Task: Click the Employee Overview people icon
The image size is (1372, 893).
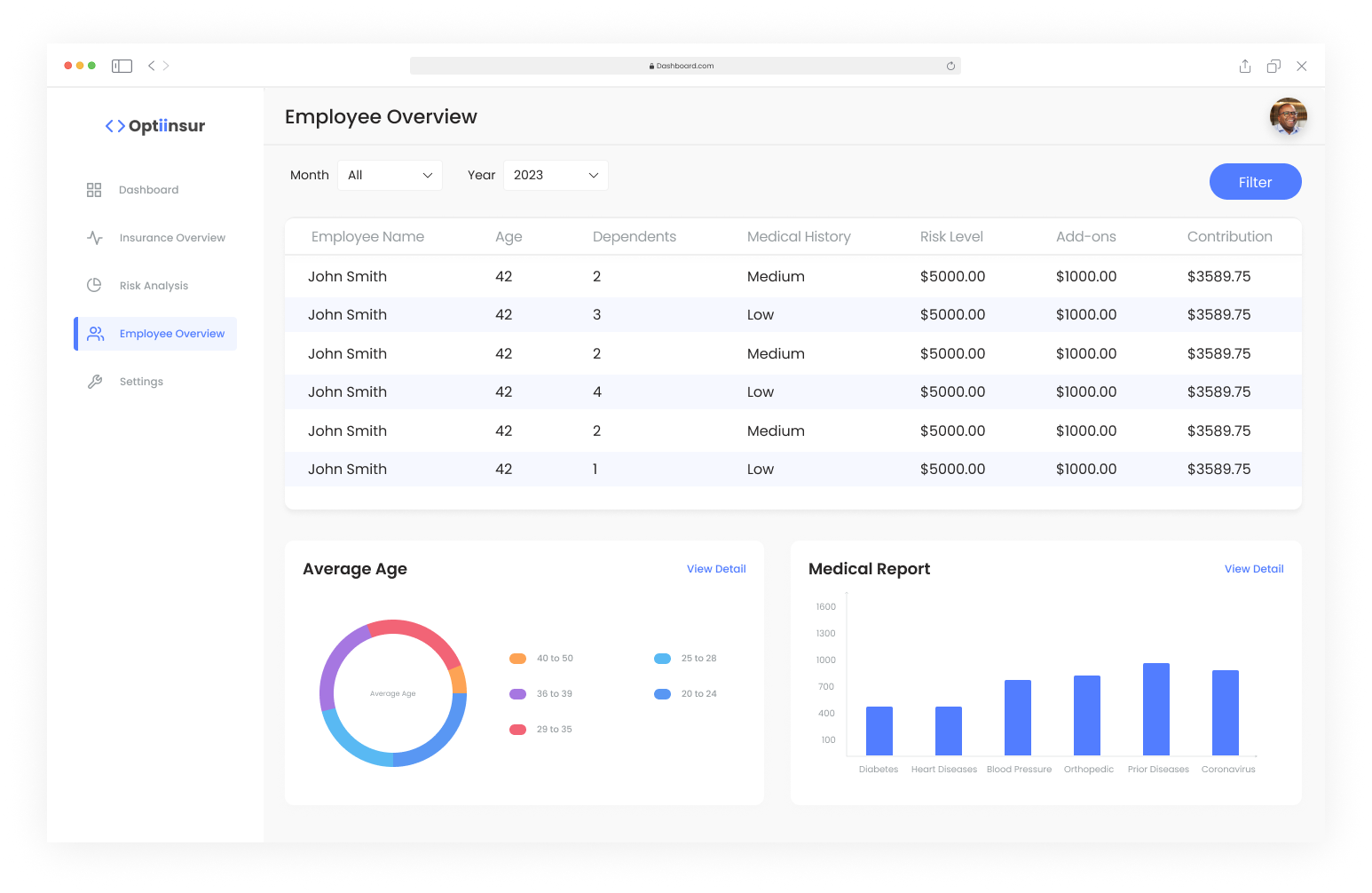Action: (96, 334)
